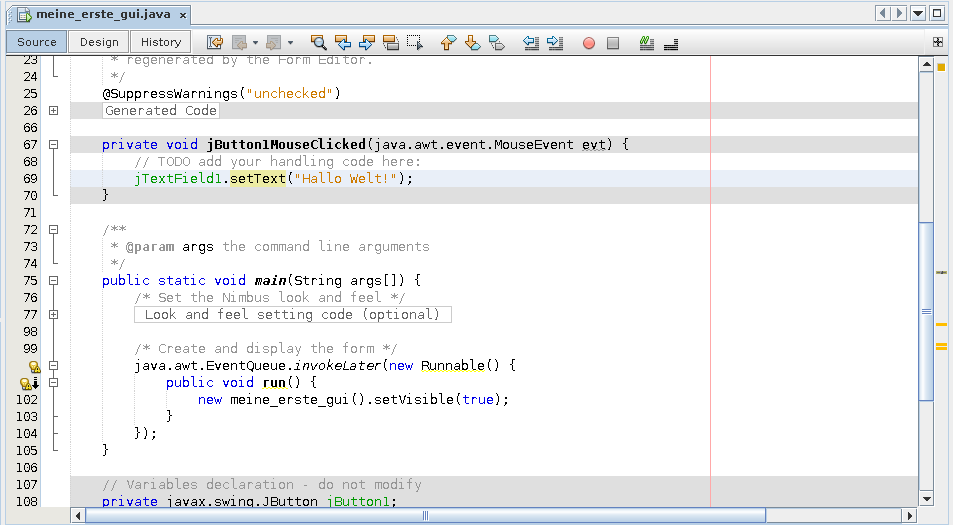Click the horizontal scrollbar thumb

(x=425, y=516)
